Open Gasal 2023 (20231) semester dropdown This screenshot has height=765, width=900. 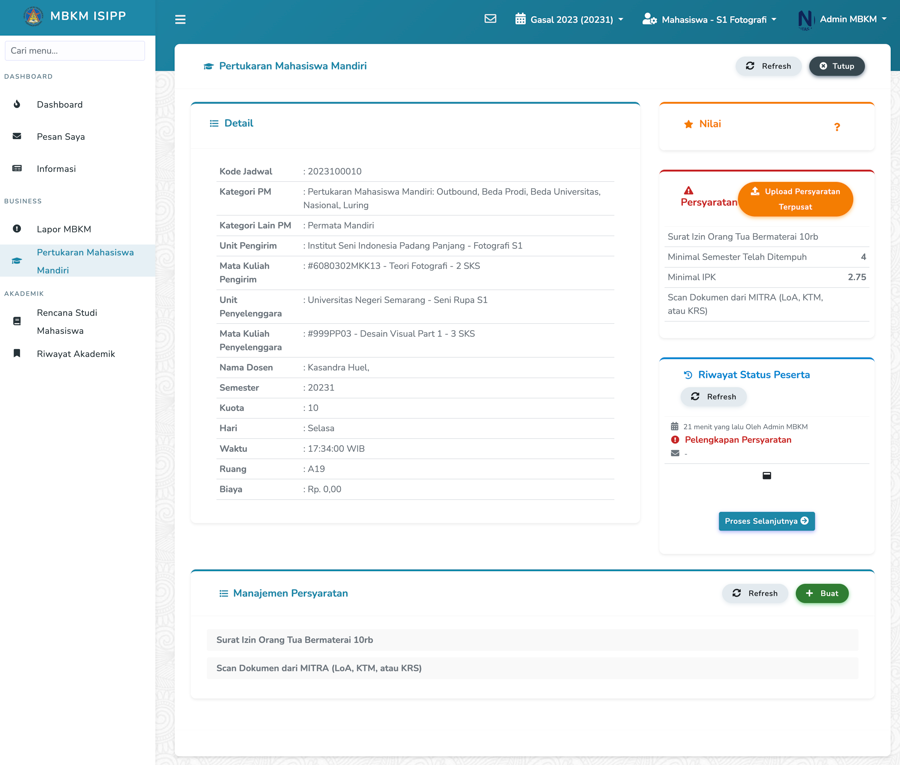click(x=569, y=19)
